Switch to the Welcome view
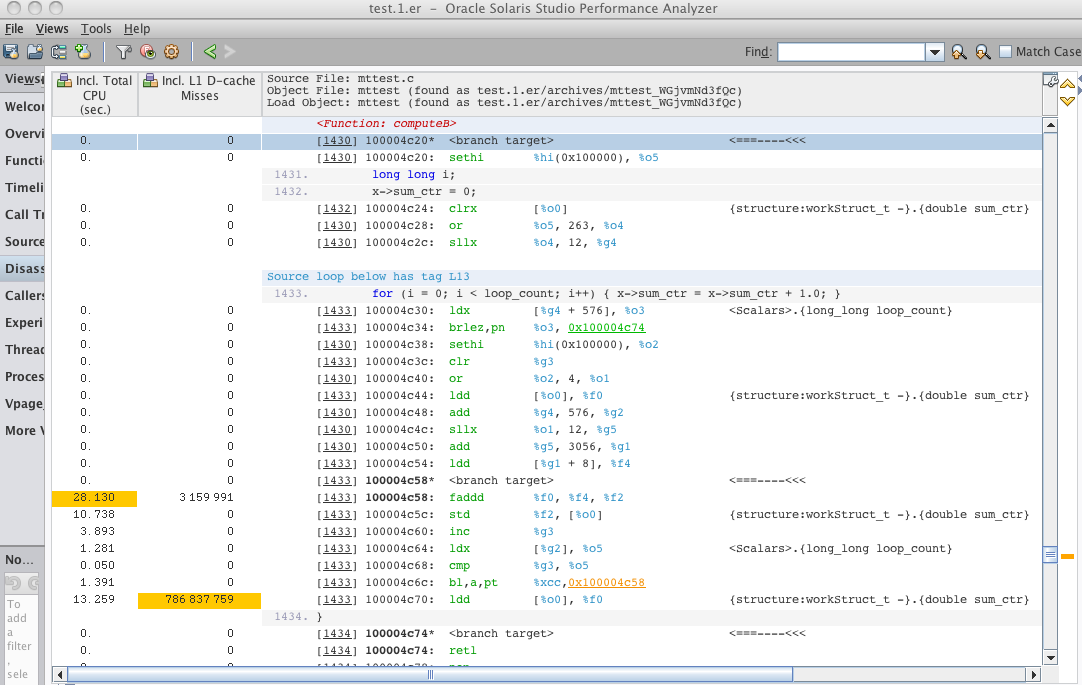Viewport: 1082px width, 685px height. tap(23, 106)
